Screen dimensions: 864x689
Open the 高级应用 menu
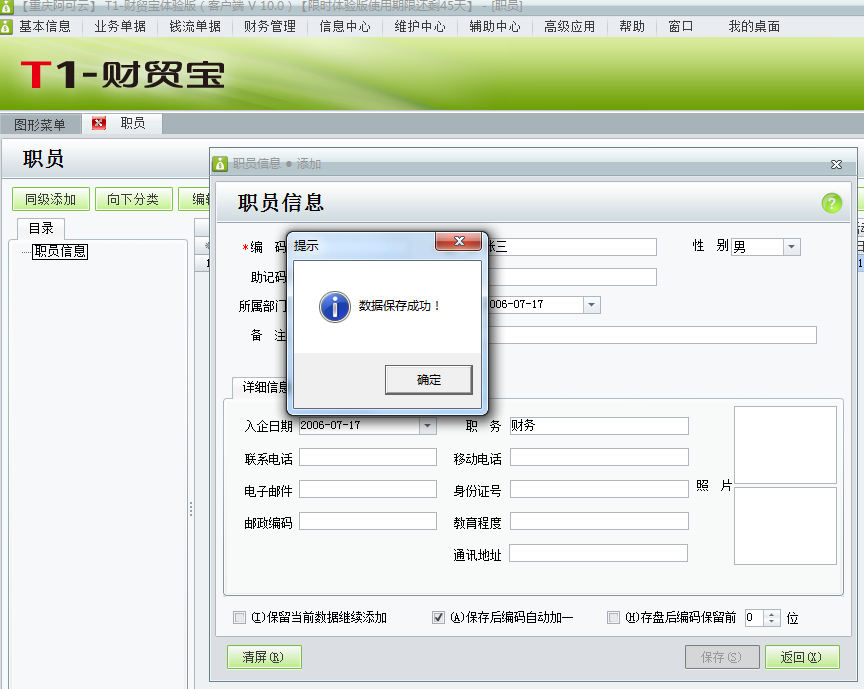coord(570,26)
